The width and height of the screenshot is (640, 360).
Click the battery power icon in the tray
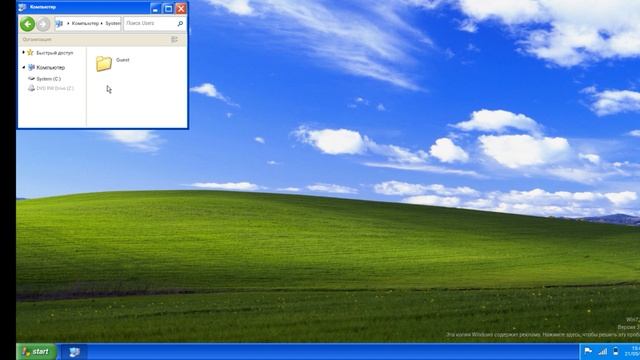pos(616,351)
